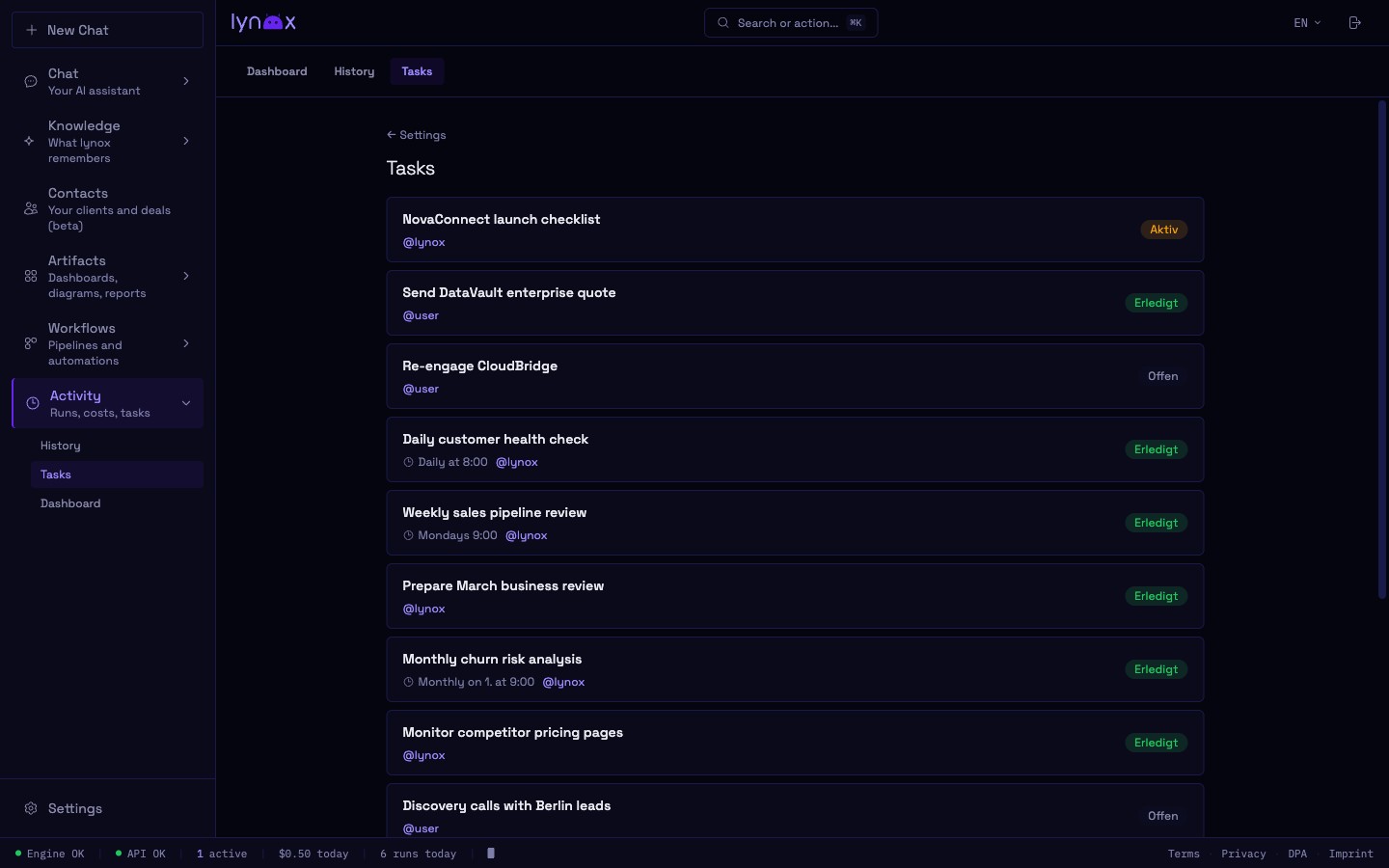Expand the Workflows sidebar section
Viewport: 1389px width, 868px height.
pos(186,344)
